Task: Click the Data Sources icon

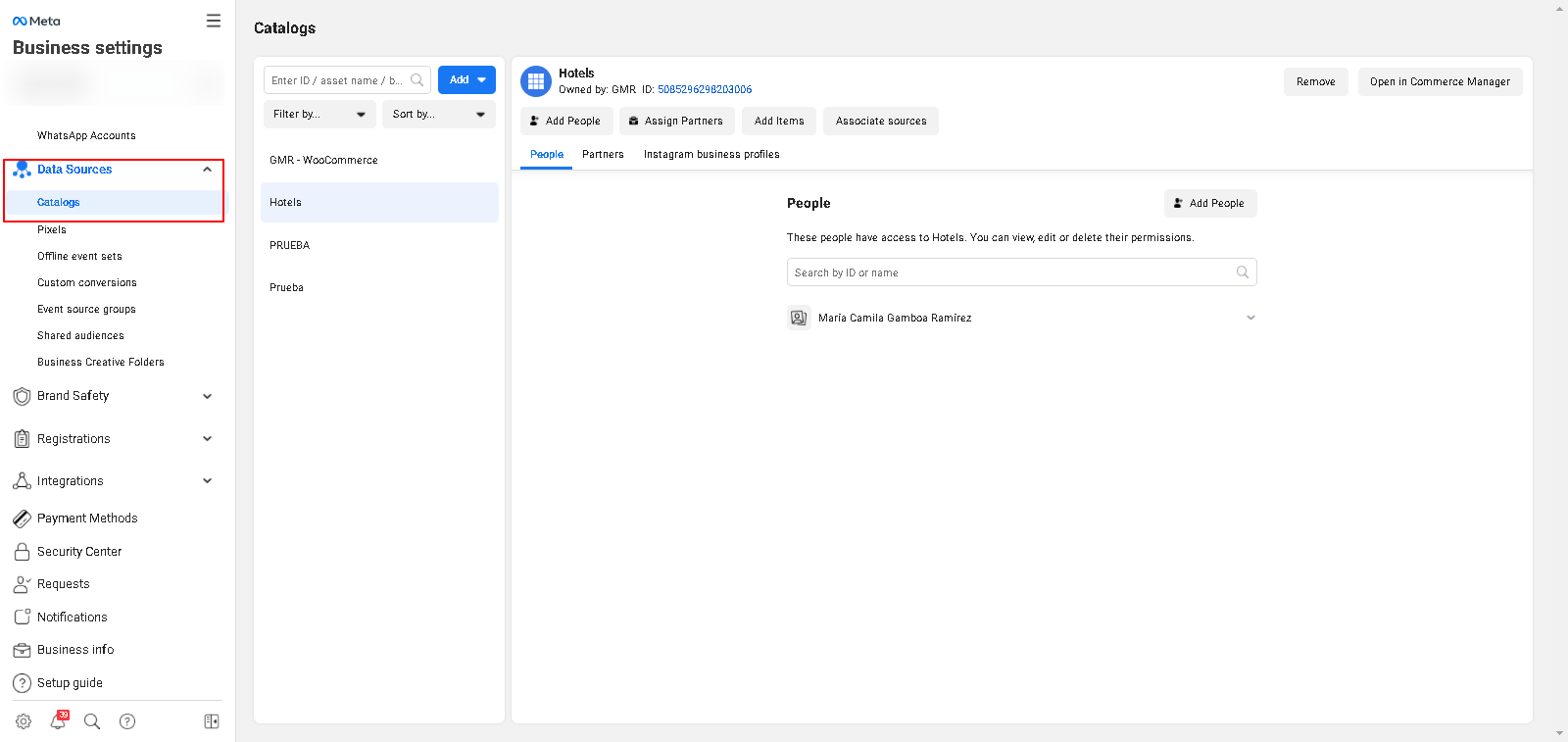Action: 22,170
